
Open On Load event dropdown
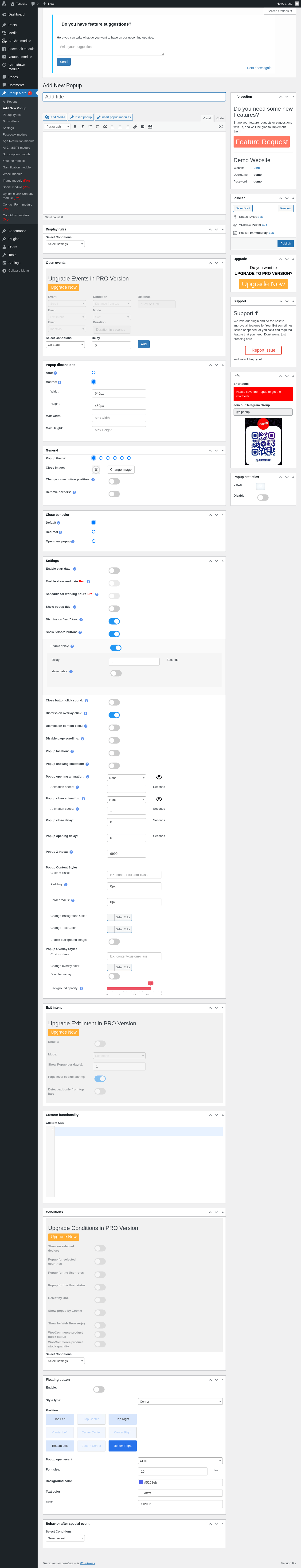pyautogui.click(x=65, y=345)
